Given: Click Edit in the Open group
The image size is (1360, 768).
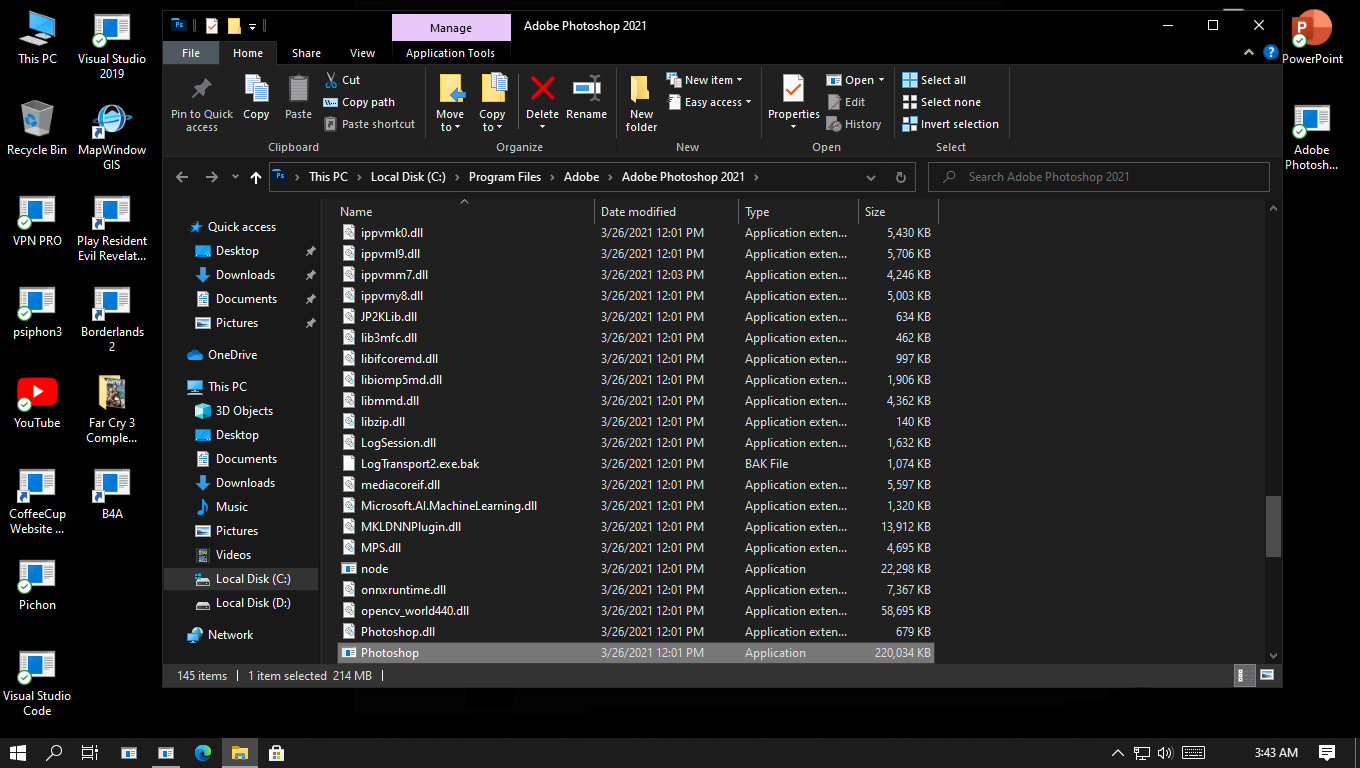Looking at the screenshot, I should tap(846, 102).
